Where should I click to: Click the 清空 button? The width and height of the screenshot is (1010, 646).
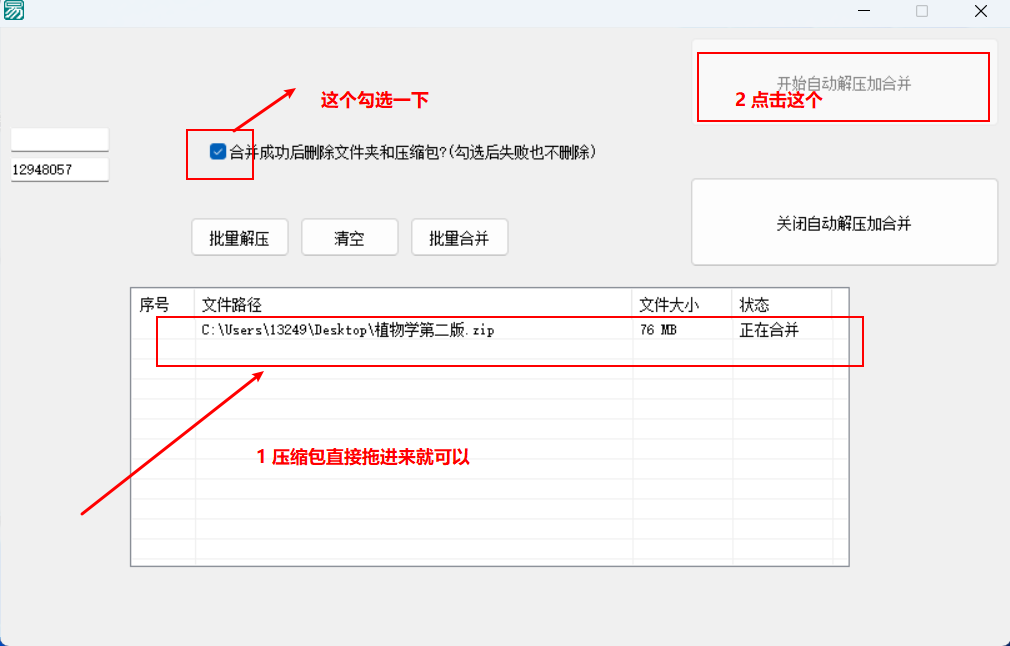coord(349,237)
